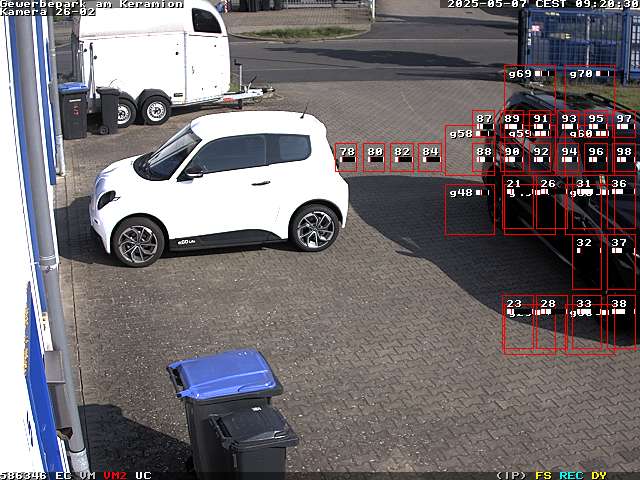Select motion detection window 92
Viewport: 640px width, 480px height.
540,157
